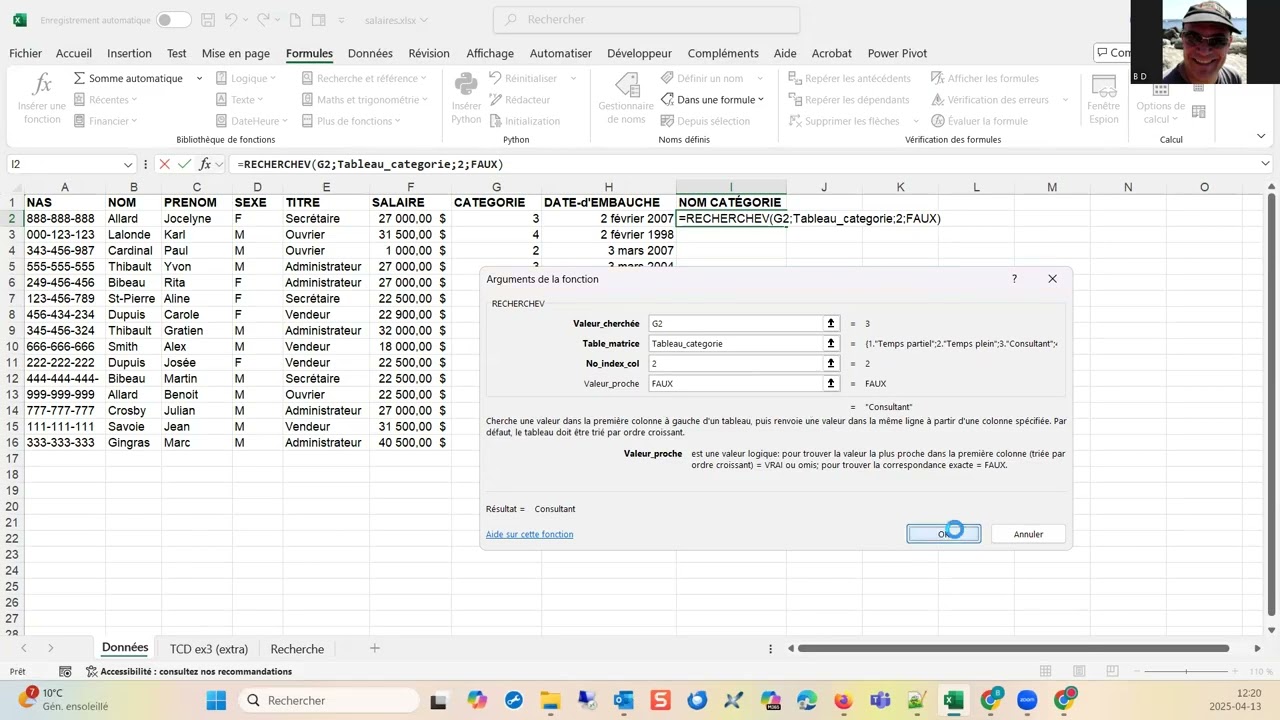
Task: Switch to TCD ex3 (extra) sheet
Action: pos(209,649)
